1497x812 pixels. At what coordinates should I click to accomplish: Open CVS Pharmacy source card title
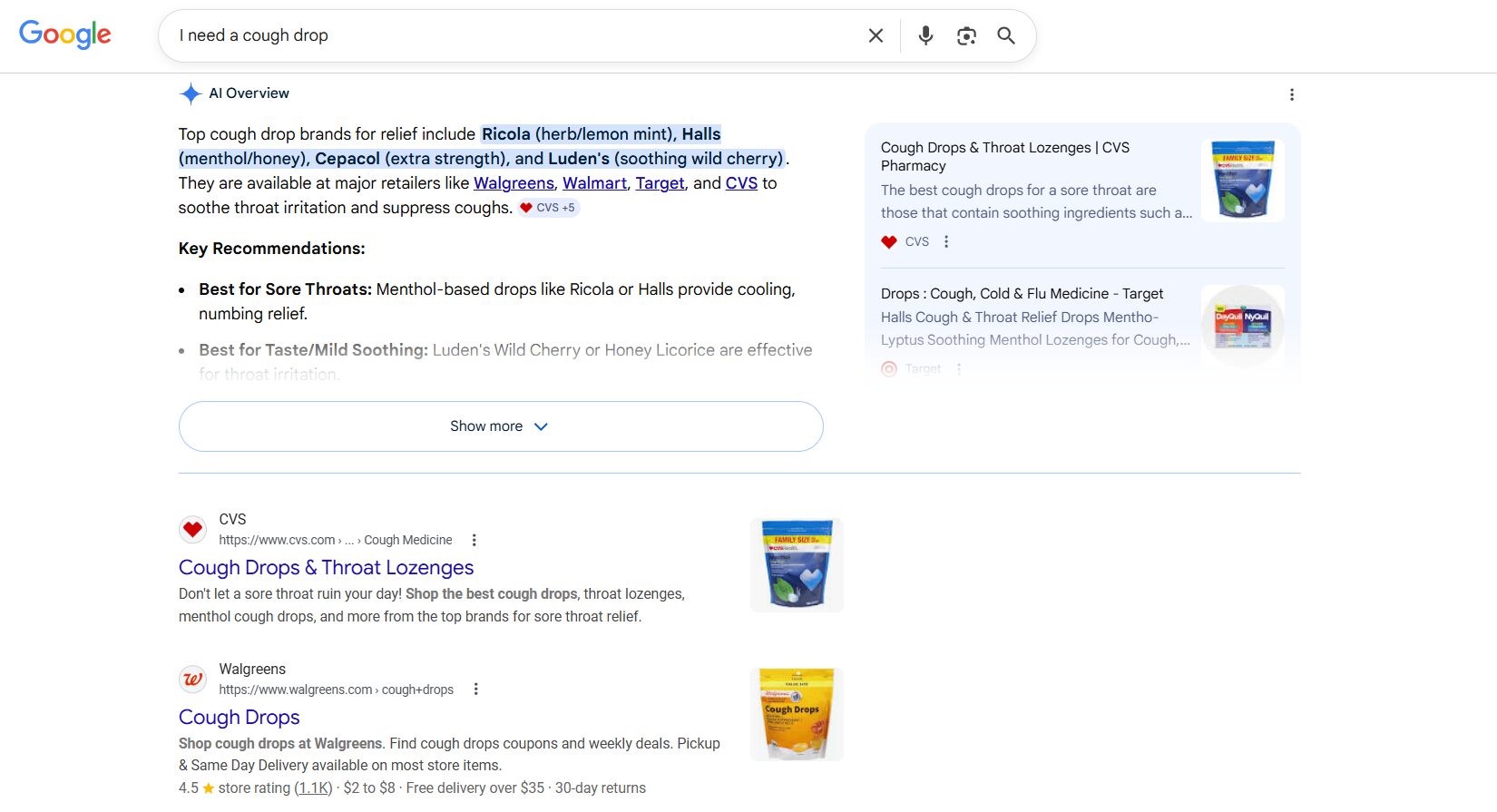(1005, 156)
